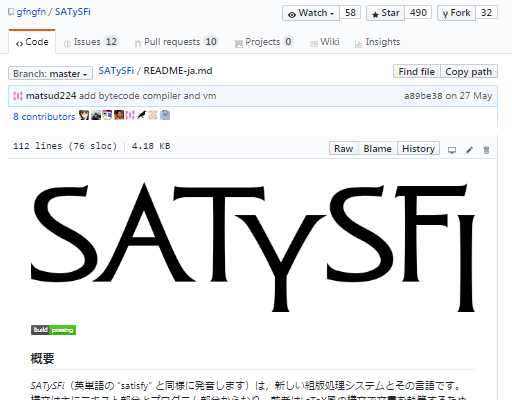Click the Pull requests count badge 10
This screenshot has height=400, width=512.
(211, 42)
